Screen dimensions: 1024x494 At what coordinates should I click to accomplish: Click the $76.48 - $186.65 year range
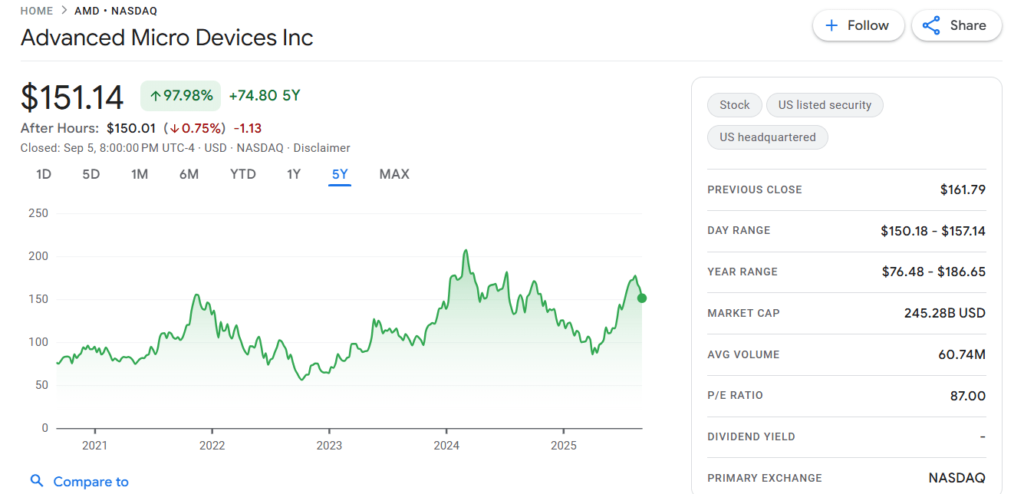934,272
